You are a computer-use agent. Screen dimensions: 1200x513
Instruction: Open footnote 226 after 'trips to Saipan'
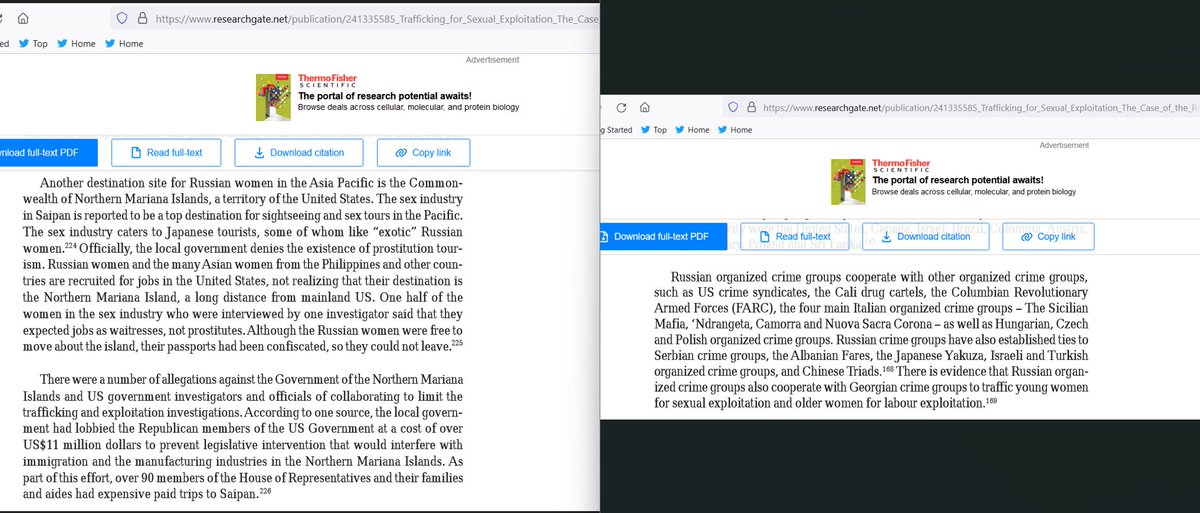point(265,490)
